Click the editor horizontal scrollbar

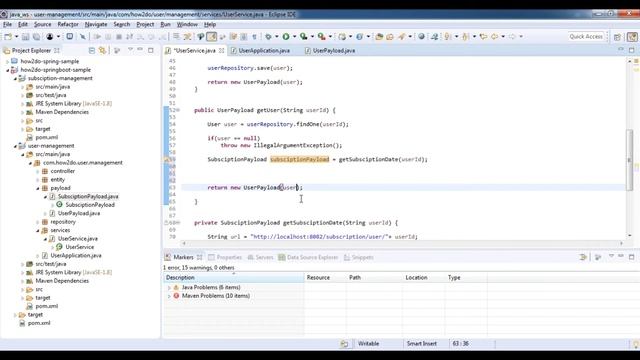click(402, 243)
